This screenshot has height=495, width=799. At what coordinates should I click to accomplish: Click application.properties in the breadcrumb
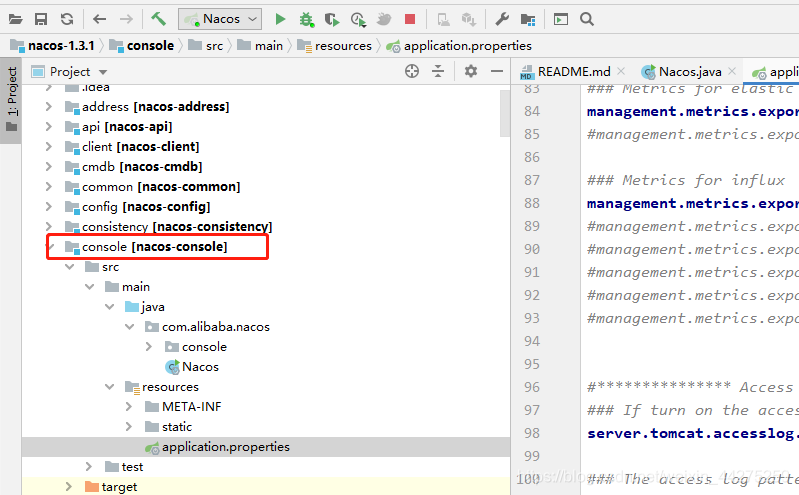pos(467,46)
